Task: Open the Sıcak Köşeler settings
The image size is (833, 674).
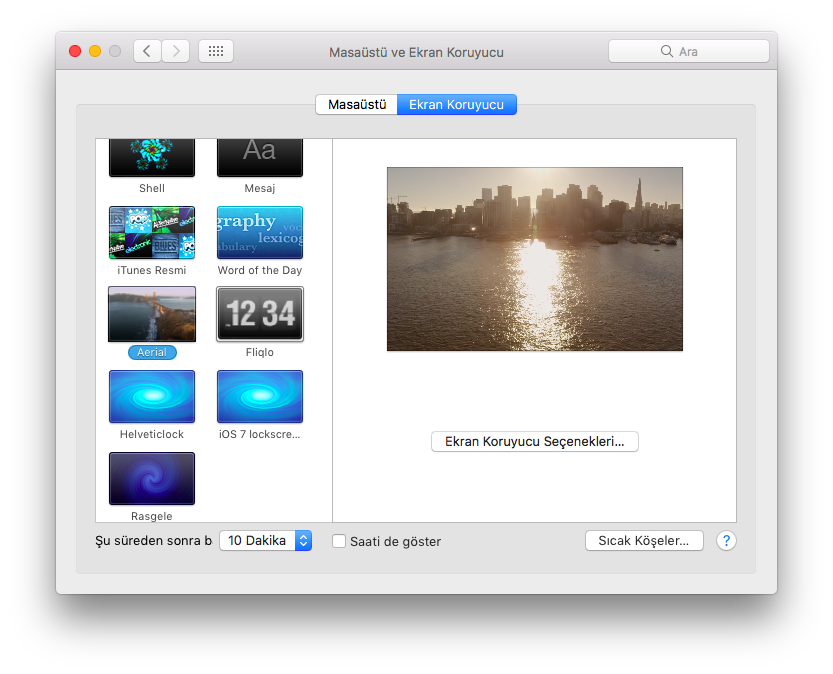Action: [643, 540]
